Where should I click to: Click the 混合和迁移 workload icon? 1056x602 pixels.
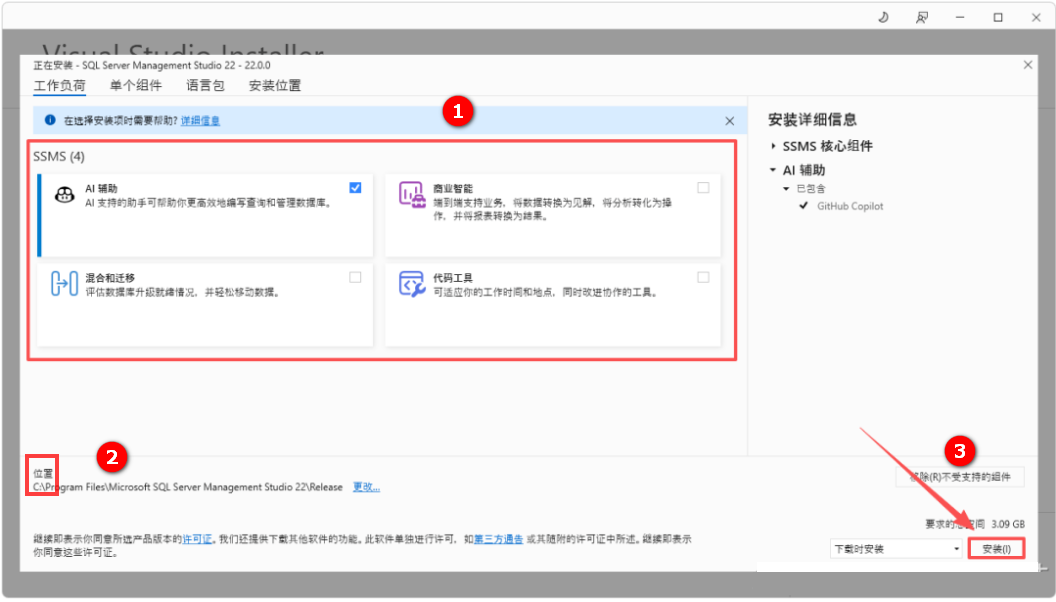click(65, 283)
